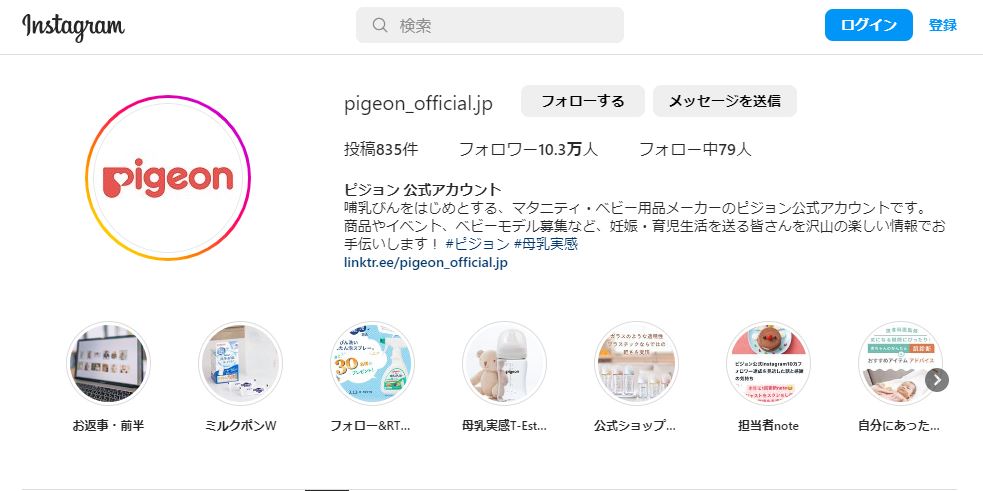Image resolution: width=983 pixels, height=491 pixels.
Task: Click the ログイン button
Action: pyautogui.click(x=868, y=25)
